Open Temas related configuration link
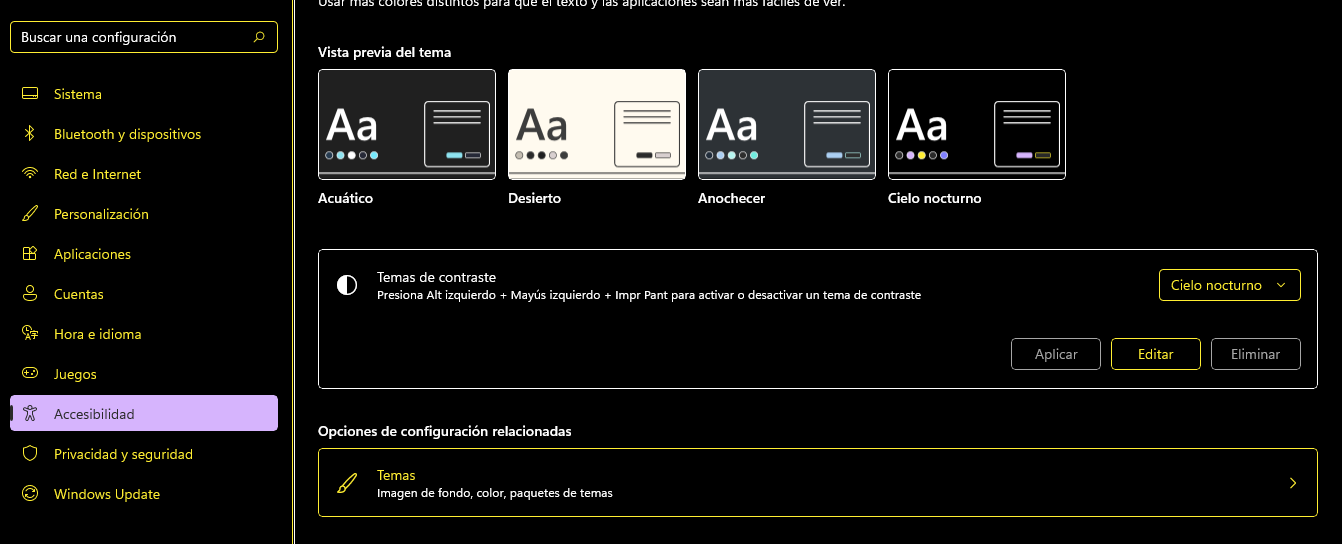Viewport: 1342px width, 544px height. 817,483
